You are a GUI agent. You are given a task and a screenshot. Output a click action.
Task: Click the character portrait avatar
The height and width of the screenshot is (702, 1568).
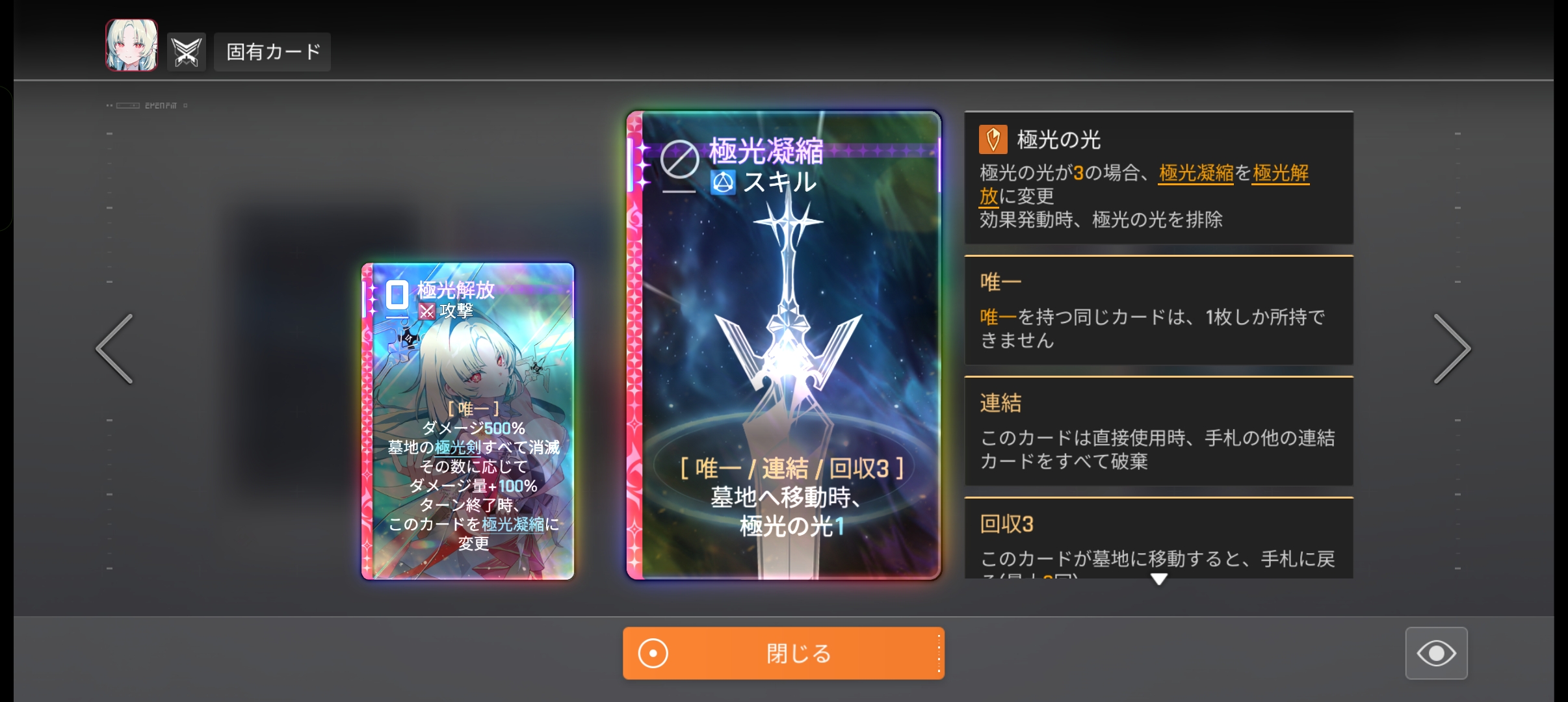click(132, 45)
